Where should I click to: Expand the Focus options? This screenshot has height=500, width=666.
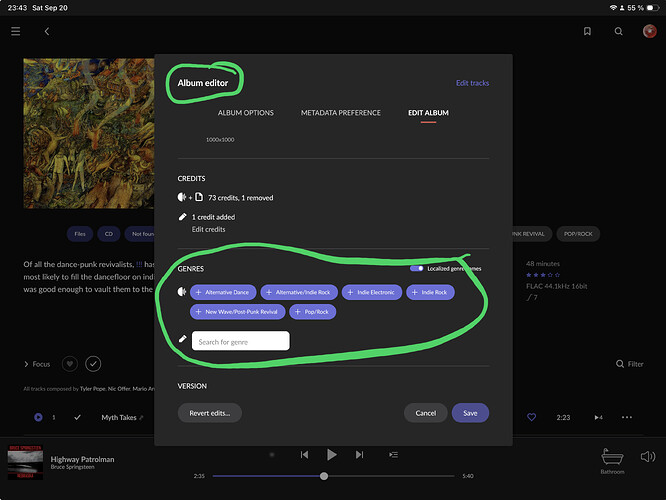(36, 364)
